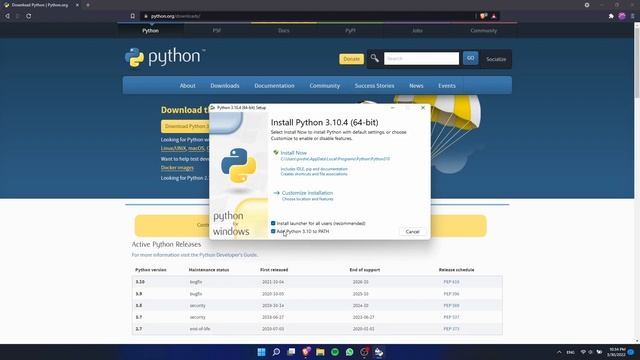Cancel the Python setup dialog
Screen dimensions: 640x360
coord(412,231)
